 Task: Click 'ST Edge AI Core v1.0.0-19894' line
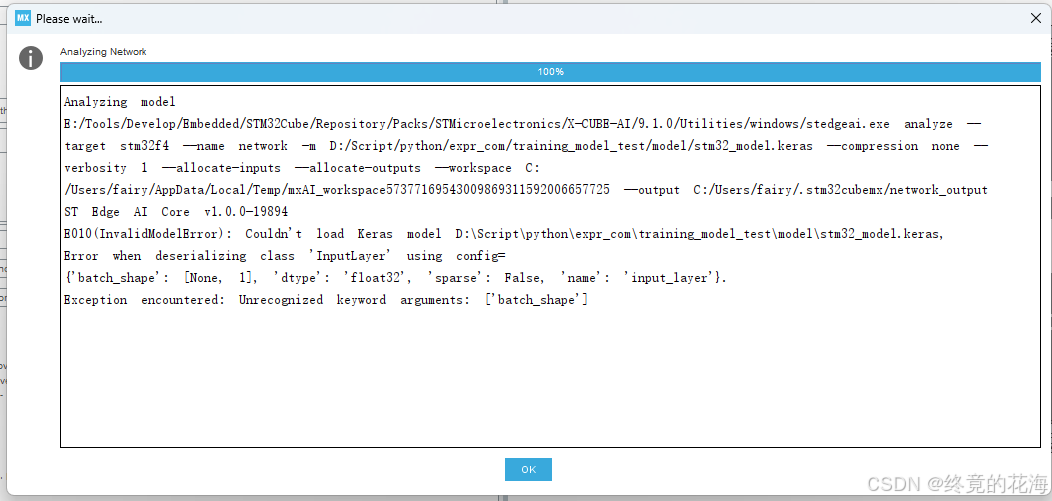176,212
